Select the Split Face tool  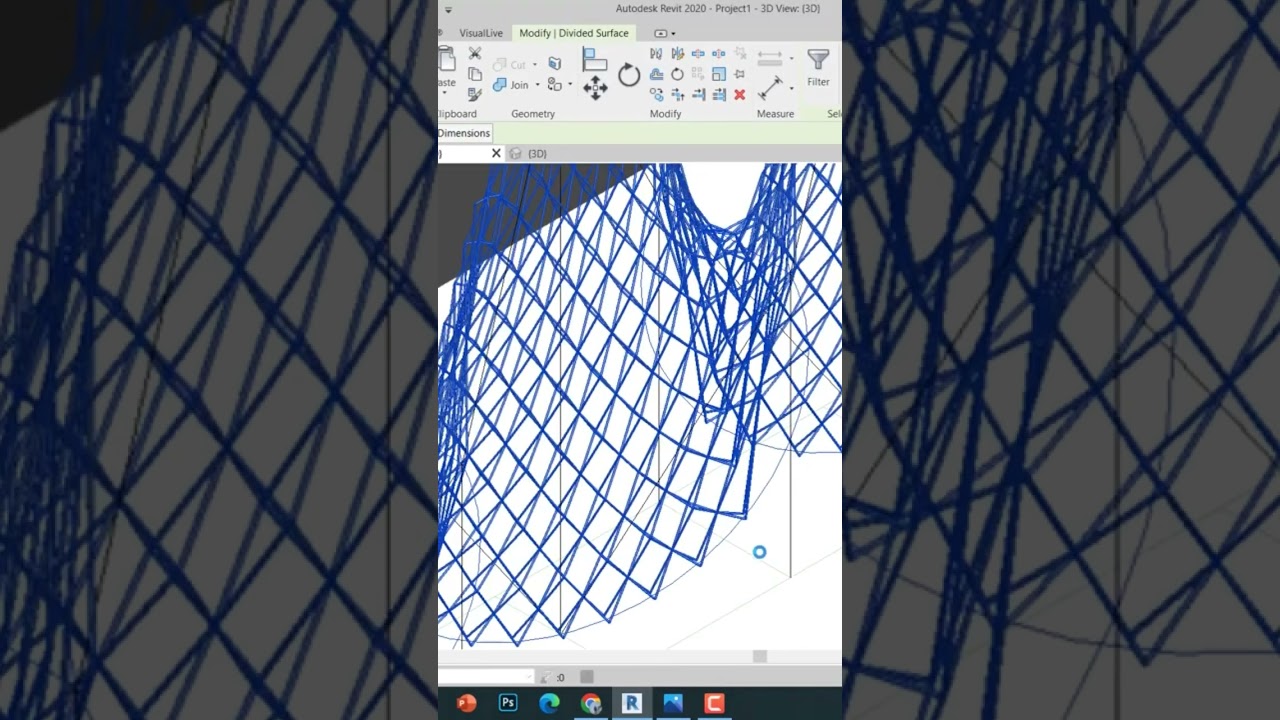(x=555, y=64)
